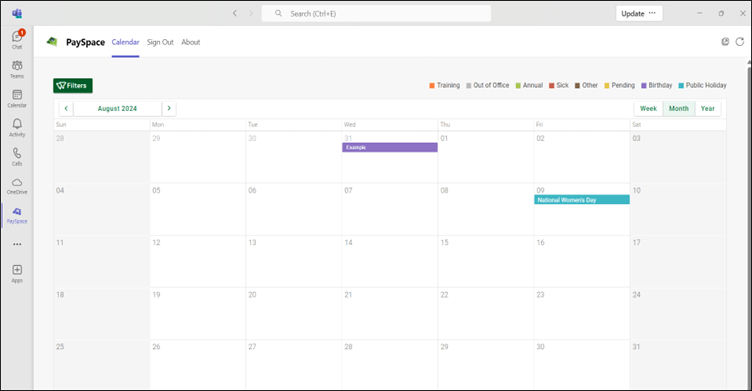
Task: Open the National Women's Day event
Action: click(582, 200)
